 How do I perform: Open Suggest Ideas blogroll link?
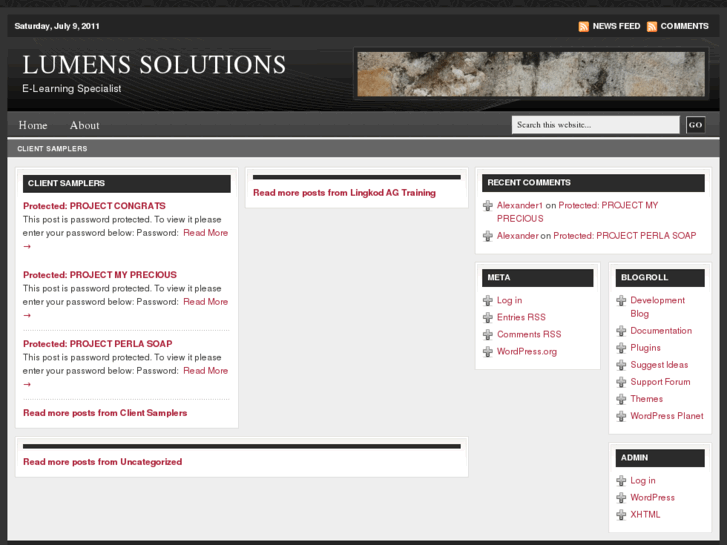pyautogui.click(x=659, y=365)
